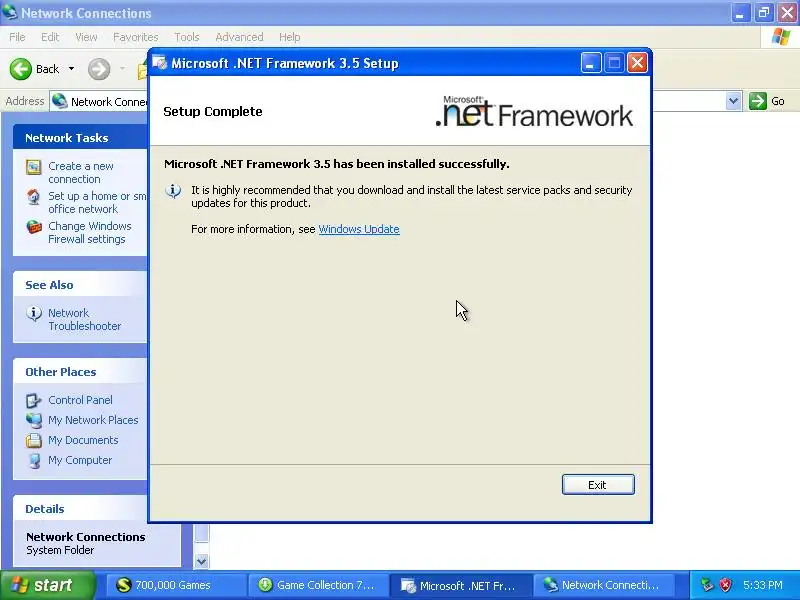Collapse the Details panel header
Viewport: 800px width, 600px height.
pos(80,509)
